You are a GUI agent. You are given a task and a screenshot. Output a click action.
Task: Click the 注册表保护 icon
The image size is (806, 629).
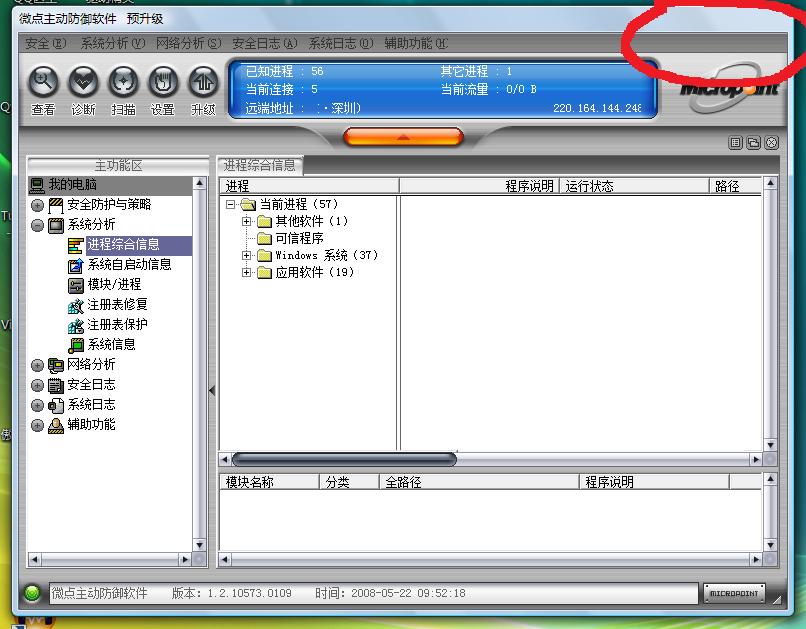76,325
